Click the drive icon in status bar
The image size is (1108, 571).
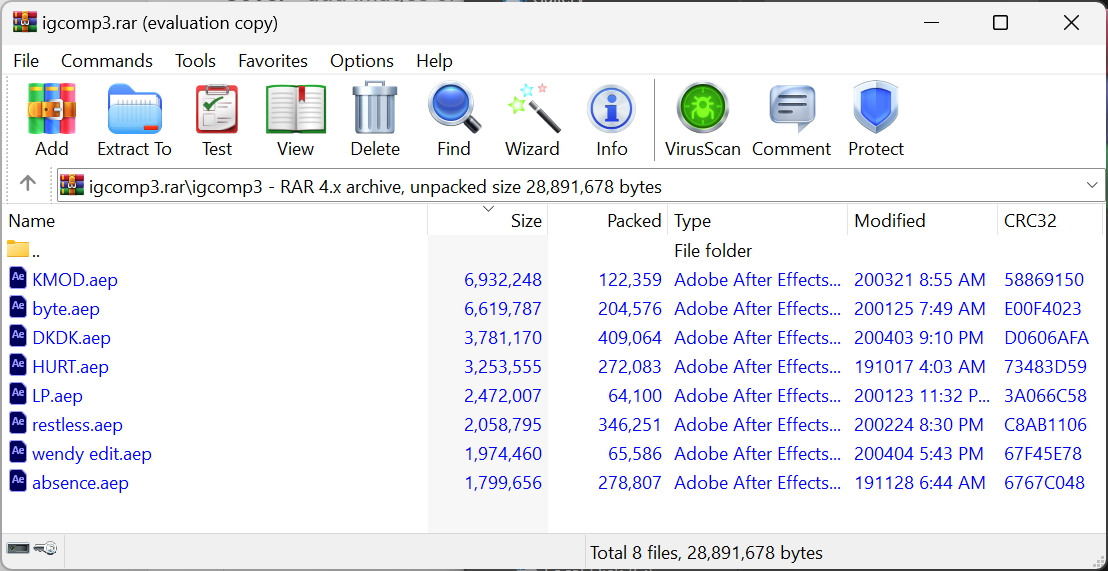[17, 548]
